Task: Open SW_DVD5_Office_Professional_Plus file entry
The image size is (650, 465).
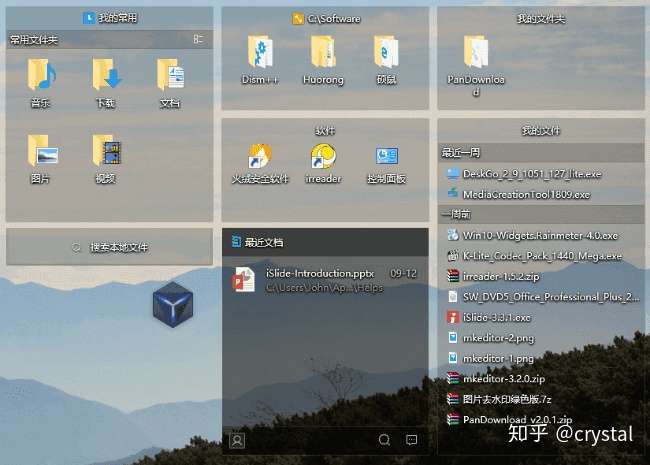Action: pyautogui.click(x=551, y=297)
